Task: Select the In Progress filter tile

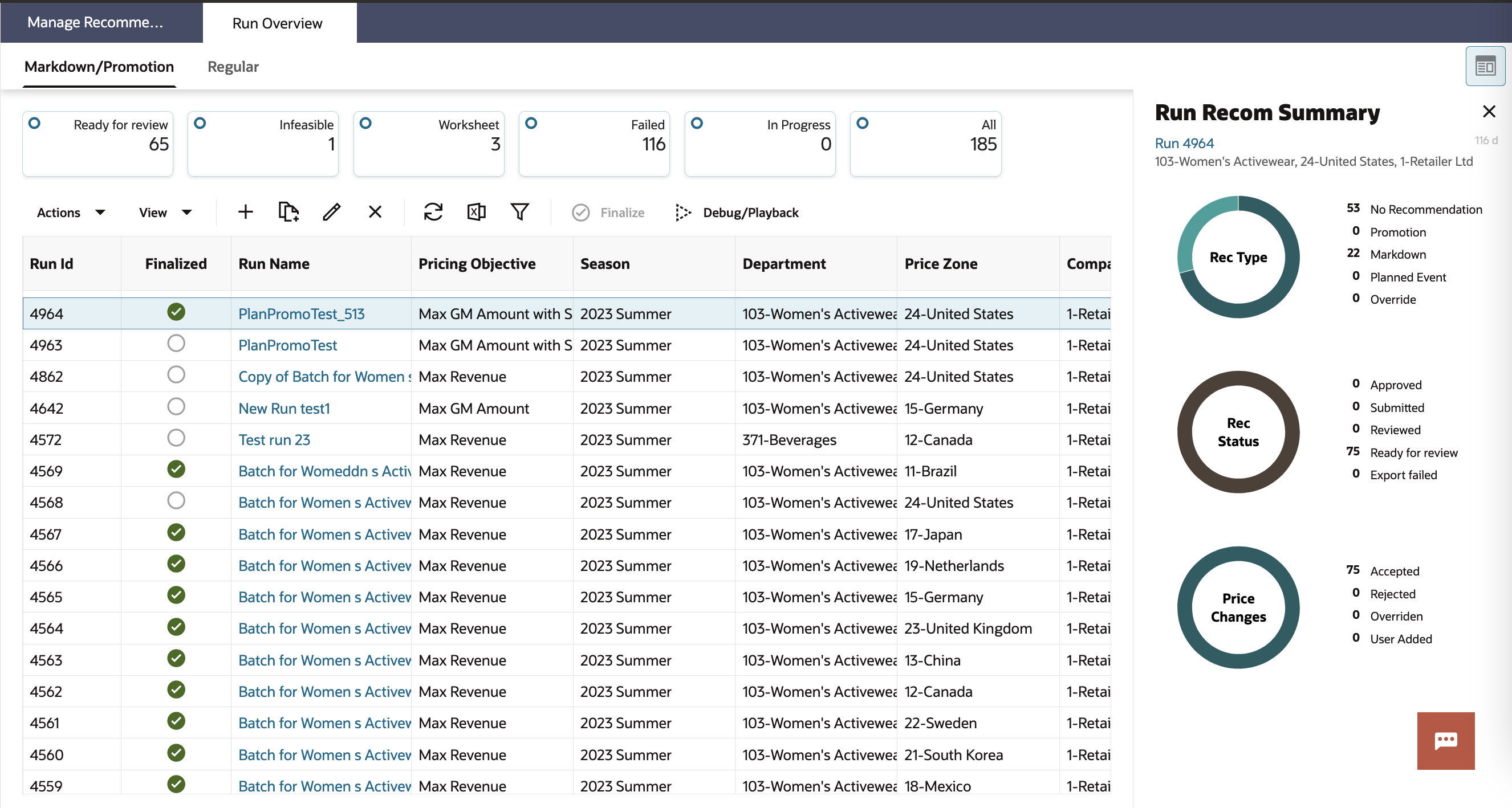Action: coord(759,143)
